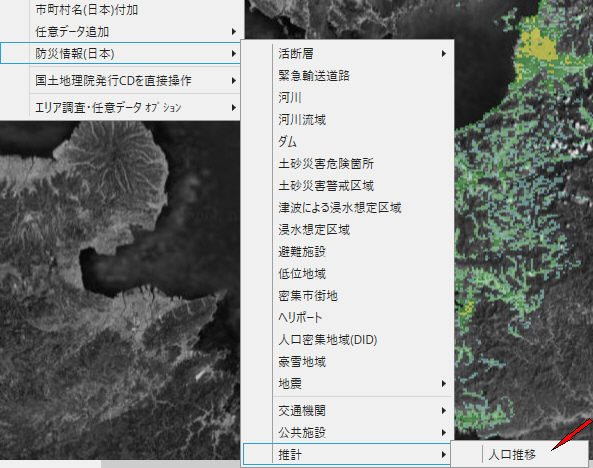Click the horizontal scrollbar at the bottom

120,464
